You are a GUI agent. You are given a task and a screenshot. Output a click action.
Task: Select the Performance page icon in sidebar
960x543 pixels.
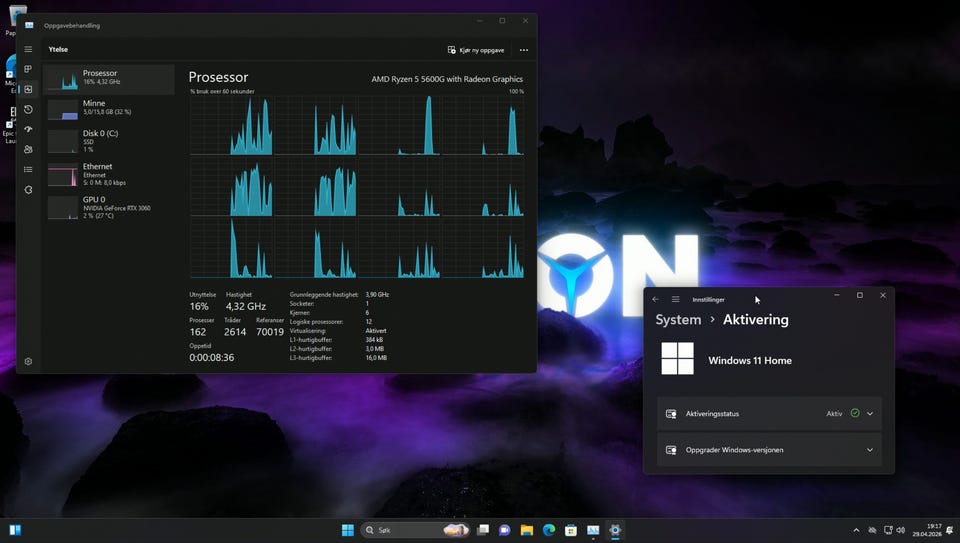coord(28,89)
